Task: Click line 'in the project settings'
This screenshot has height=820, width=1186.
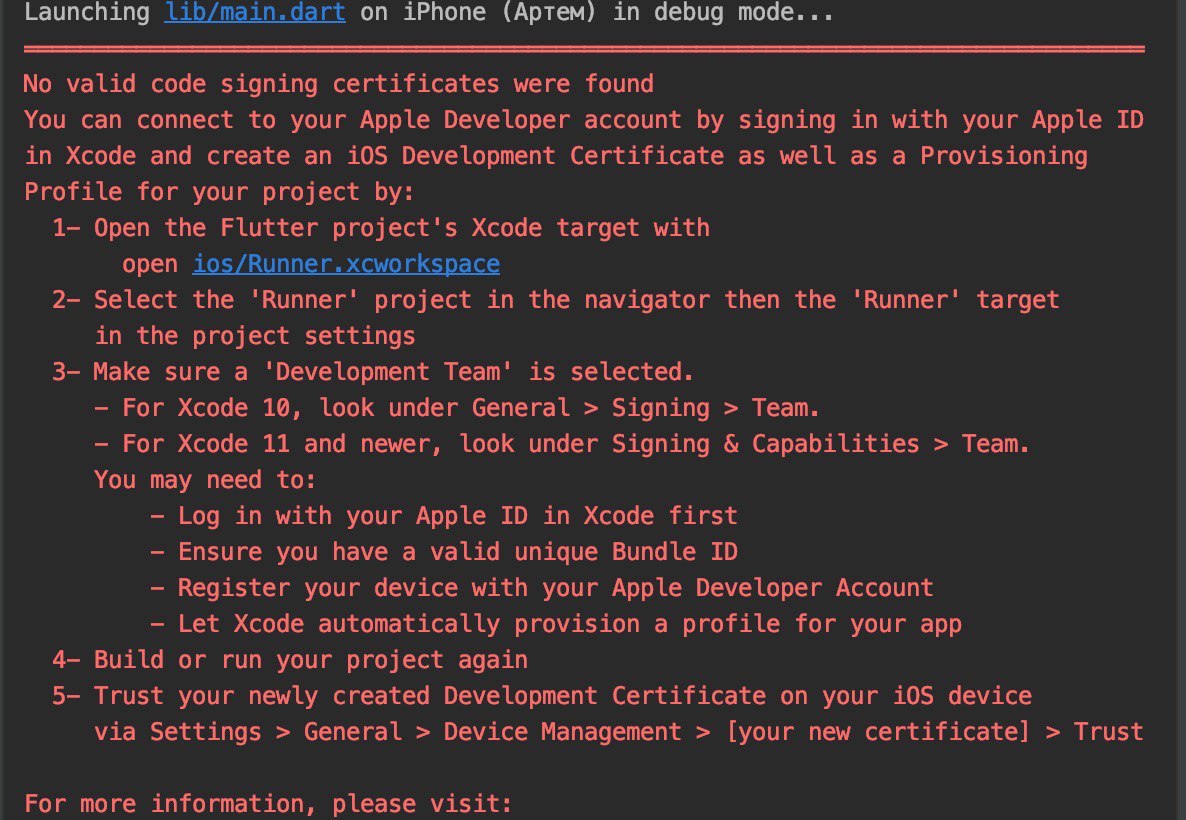Action: pyautogui.click(x=255, y=336)
